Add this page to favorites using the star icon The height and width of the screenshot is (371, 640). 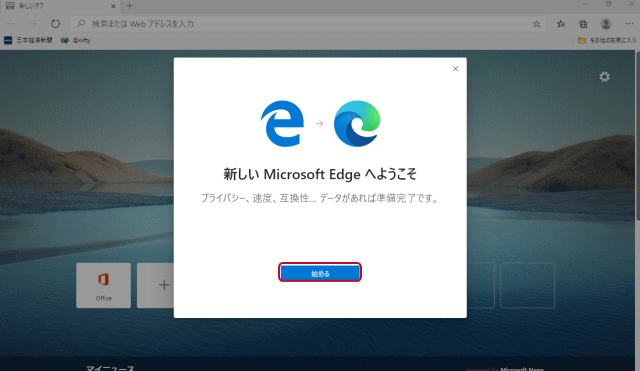pyautogui.click(x=537, y=24)
